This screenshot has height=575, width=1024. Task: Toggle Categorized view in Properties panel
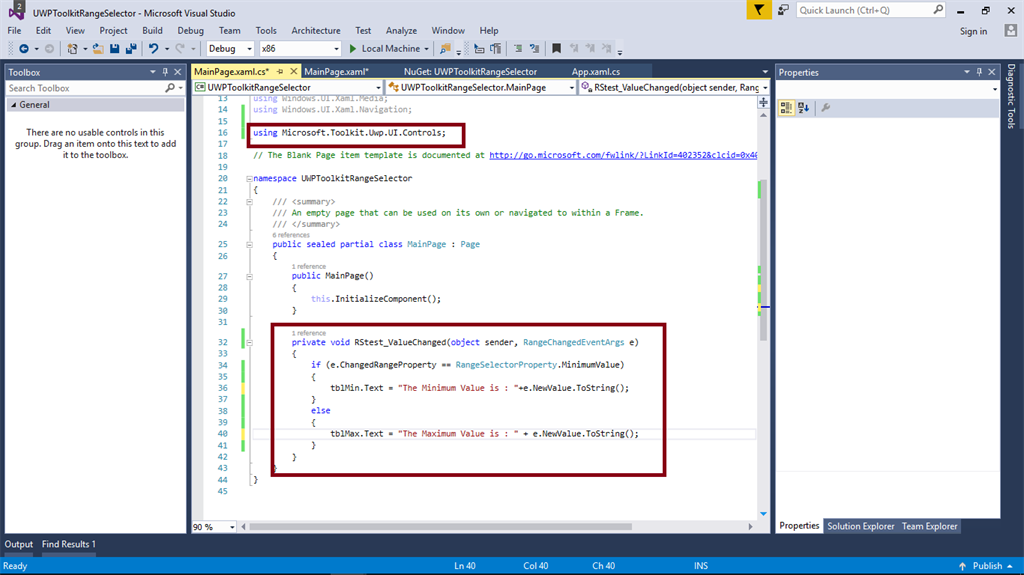[787, 108]
